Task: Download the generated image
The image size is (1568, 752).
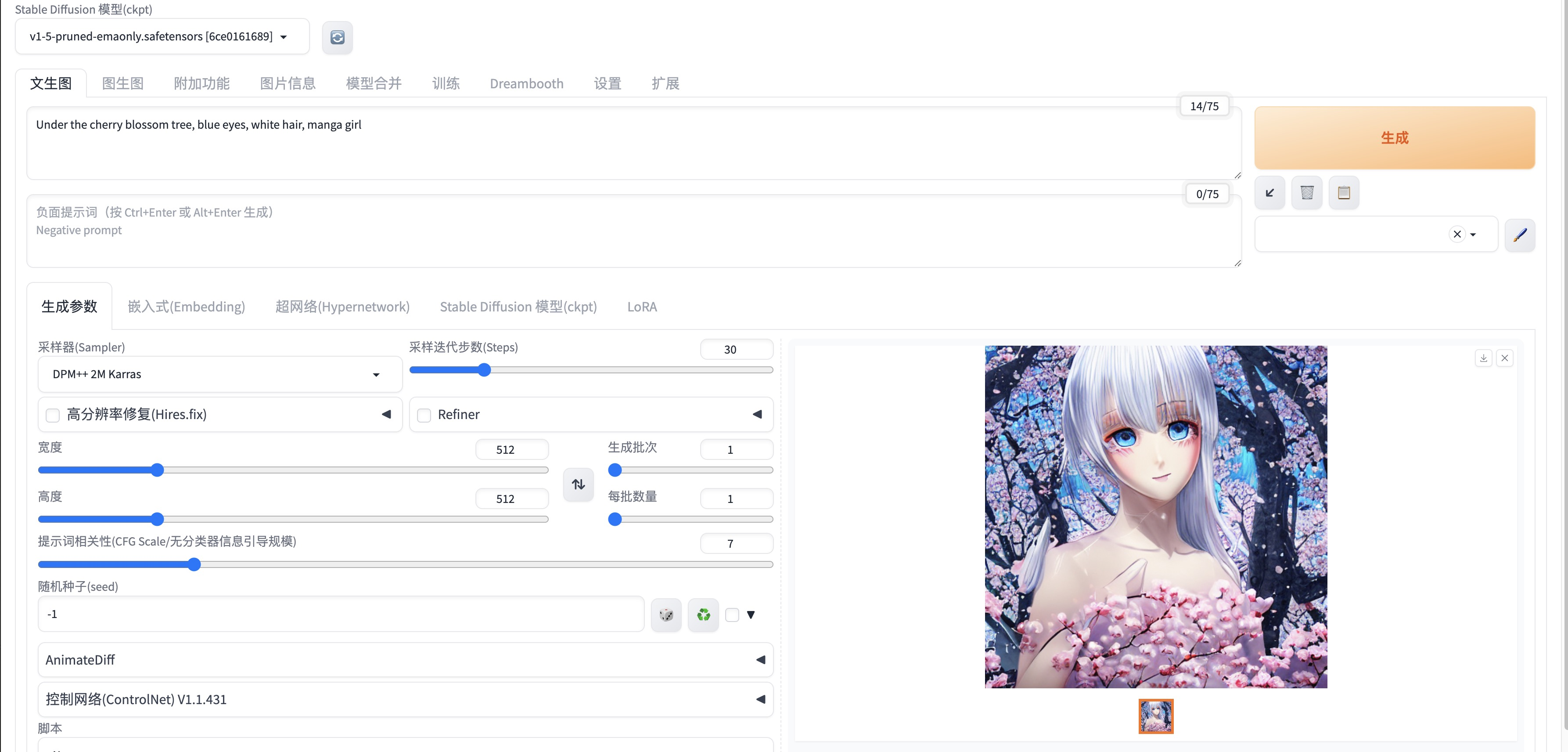Action: pos(1483,358)
